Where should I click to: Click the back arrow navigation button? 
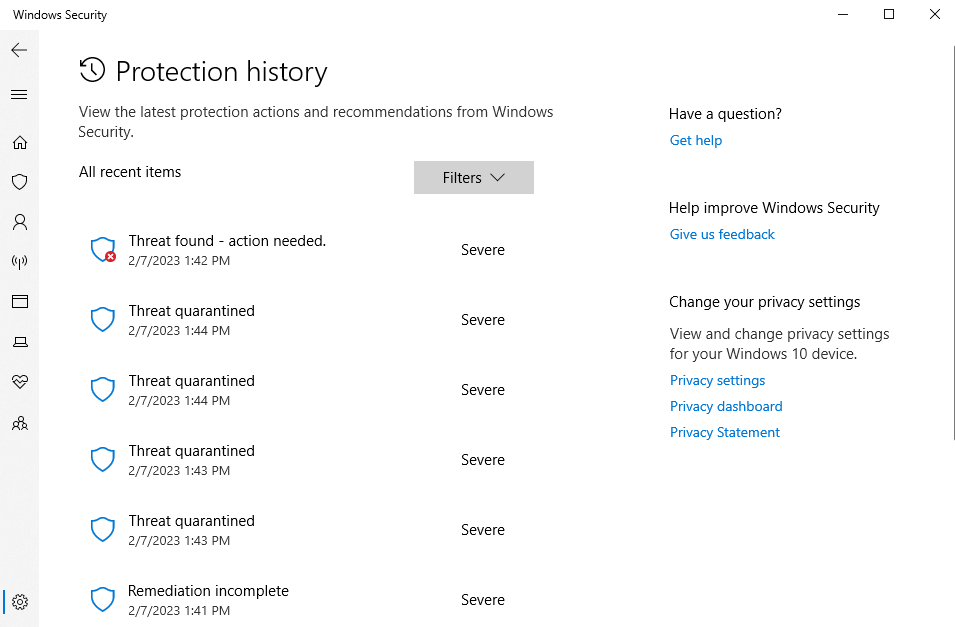[x=19, y=49]
